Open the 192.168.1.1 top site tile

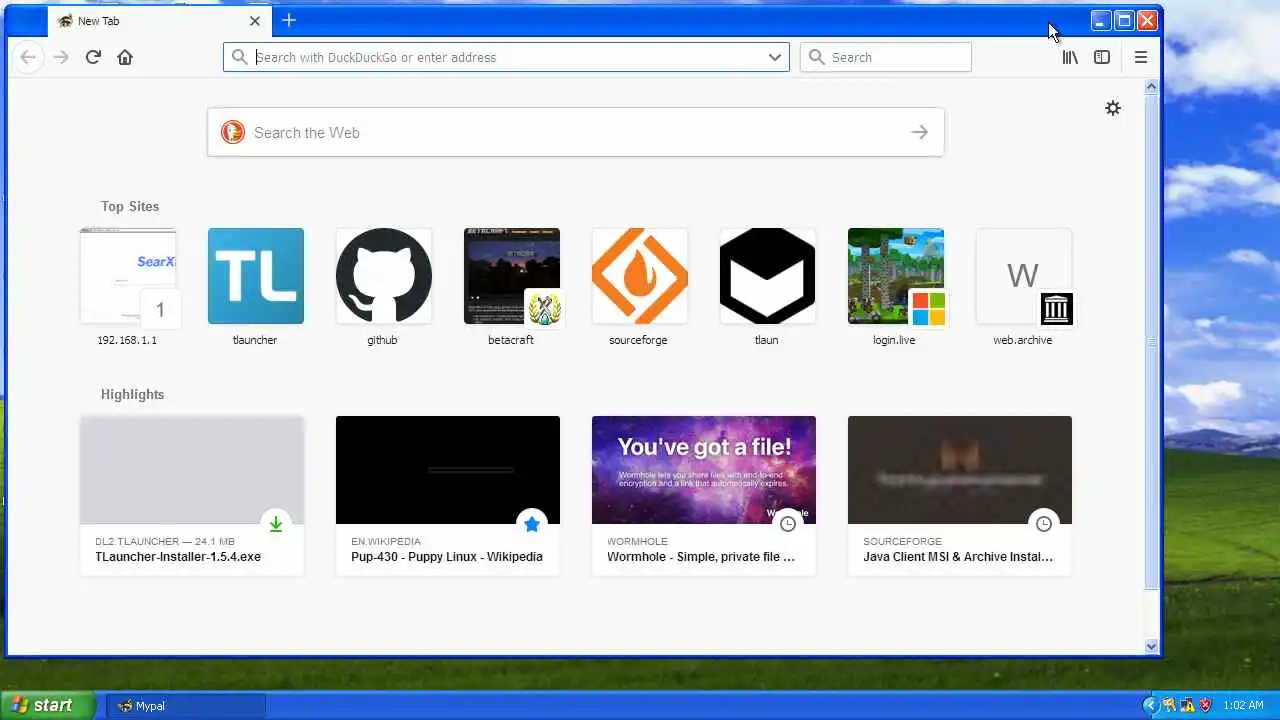point(128,287)
